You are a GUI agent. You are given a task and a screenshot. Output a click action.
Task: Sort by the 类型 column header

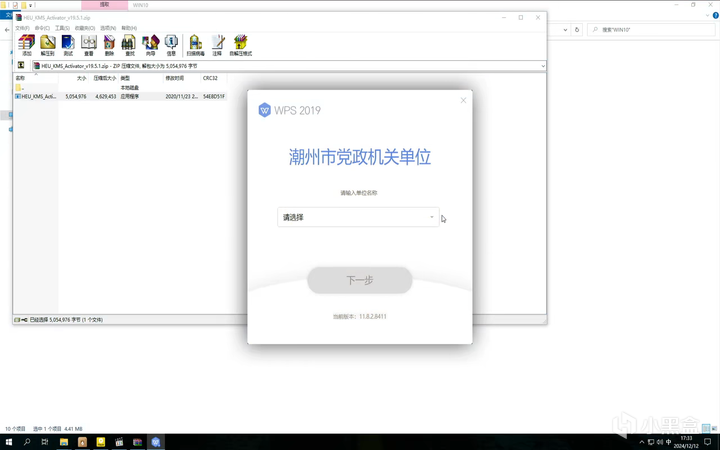point(141,78)
